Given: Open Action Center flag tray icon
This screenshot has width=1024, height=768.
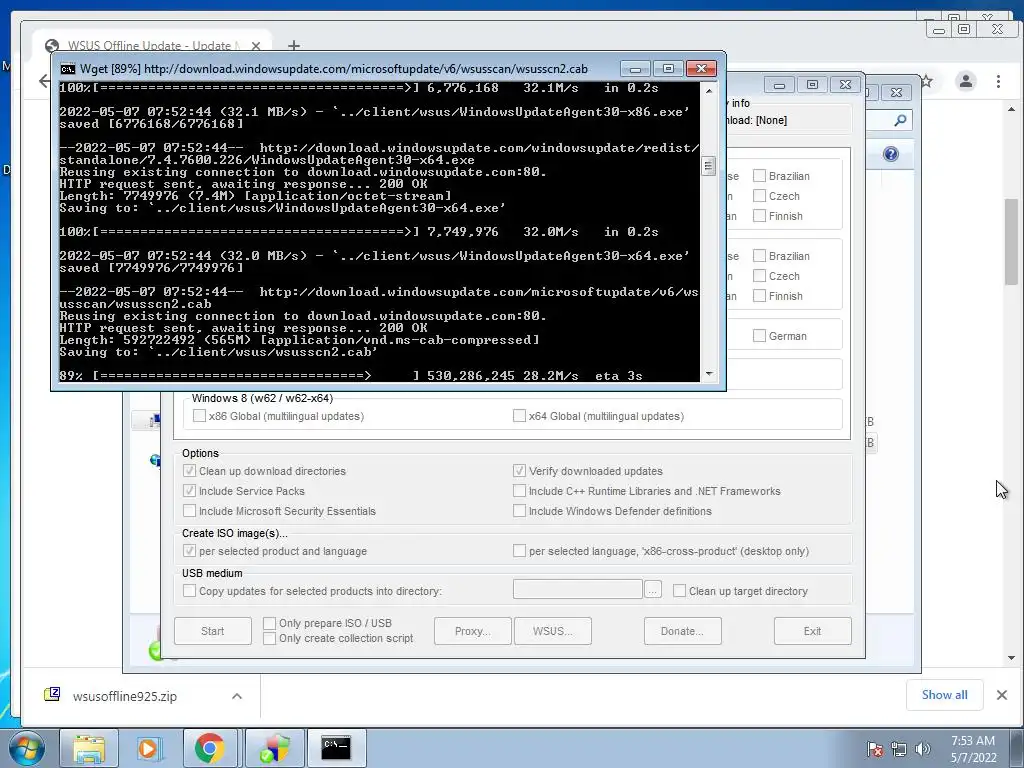Looking at the screenshot, I should tap(875, 749).
